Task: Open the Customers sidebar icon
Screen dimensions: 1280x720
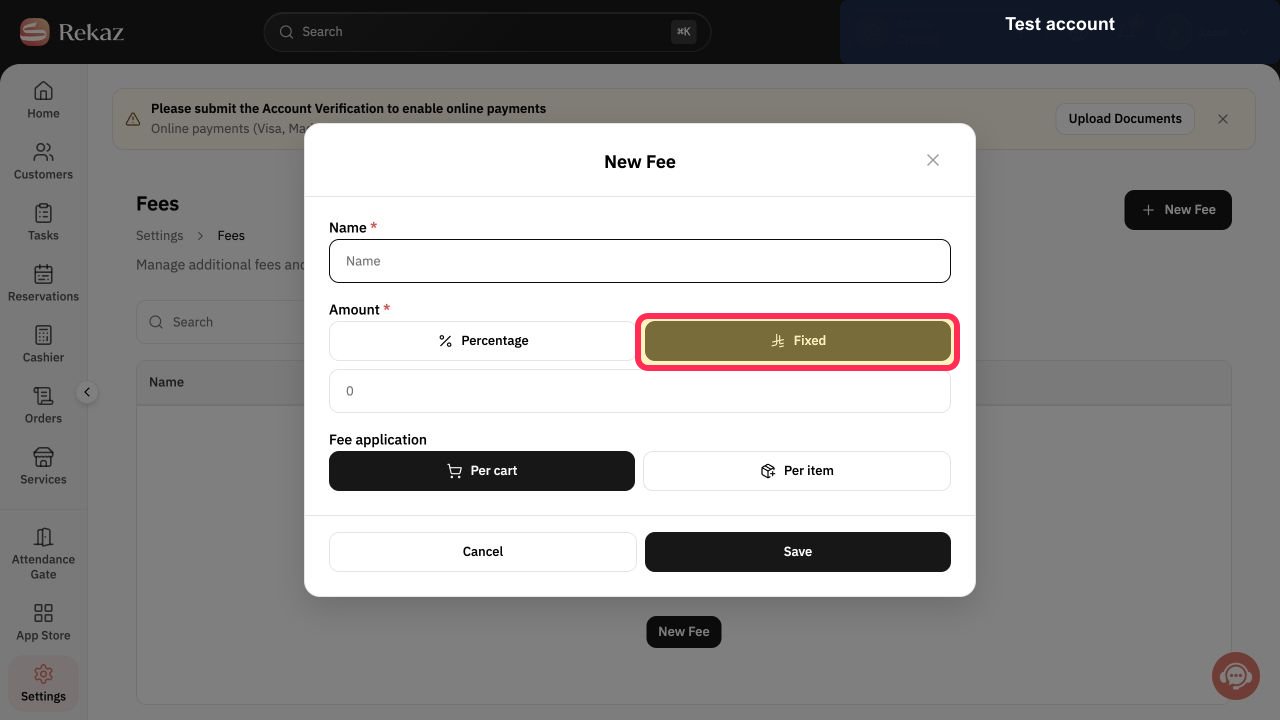Action: [43, 152]
